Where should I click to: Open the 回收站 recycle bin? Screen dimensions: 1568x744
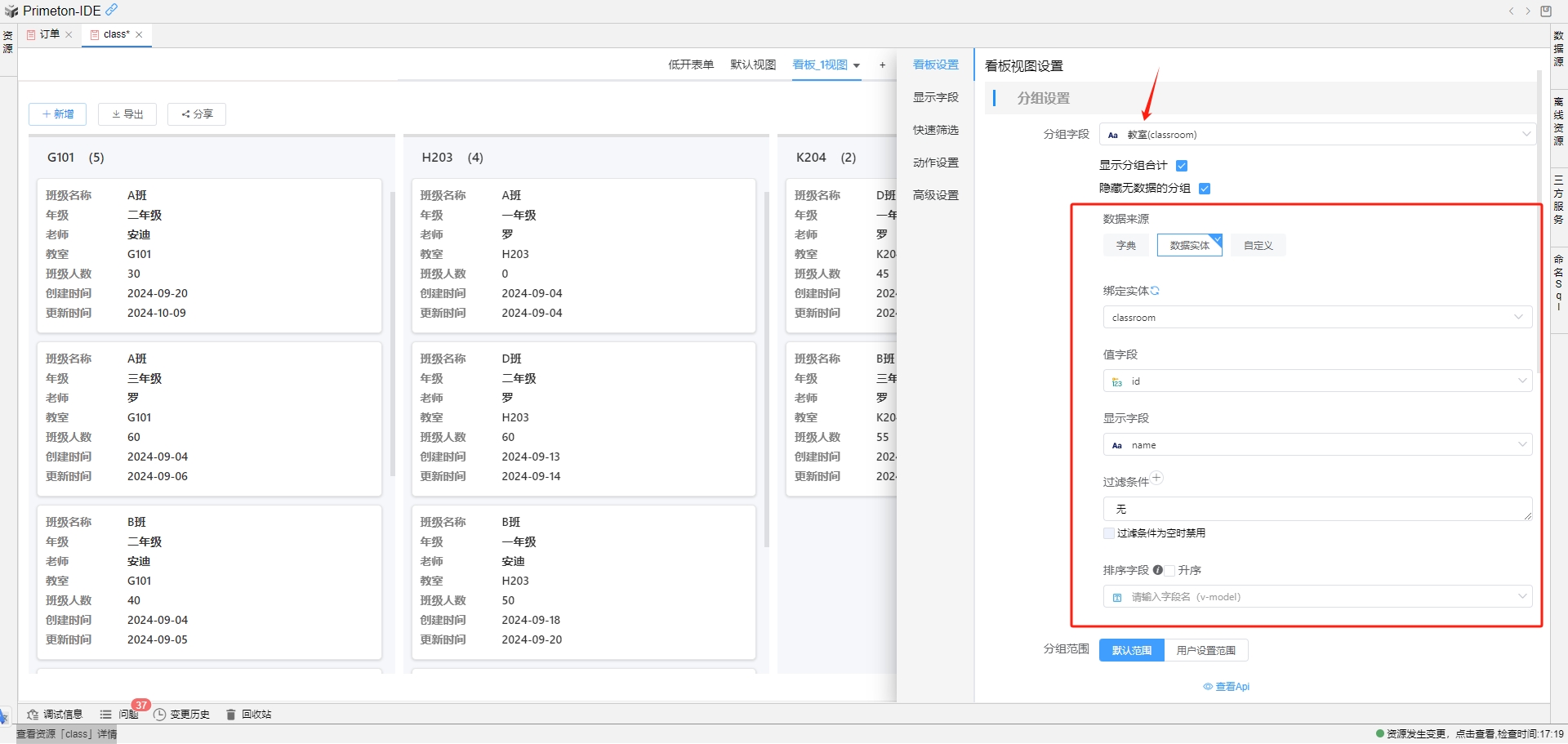pyautogui.click(x=248, y=715)
